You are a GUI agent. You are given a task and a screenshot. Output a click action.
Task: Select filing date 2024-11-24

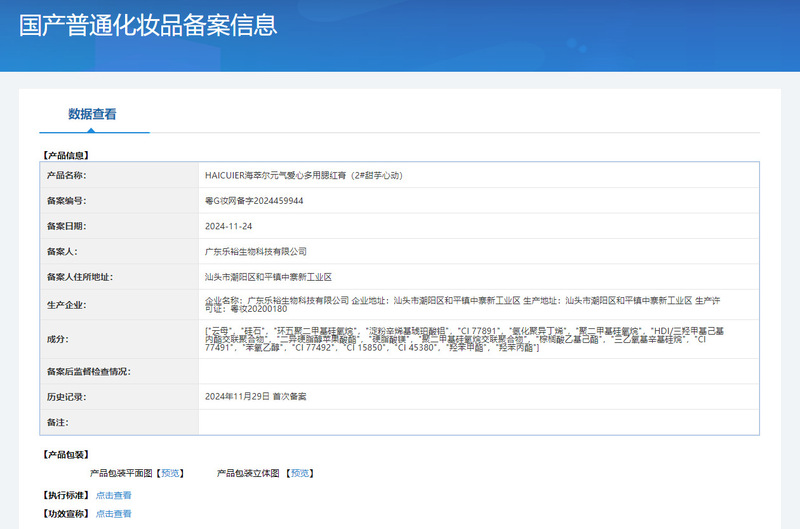(229, 226)
